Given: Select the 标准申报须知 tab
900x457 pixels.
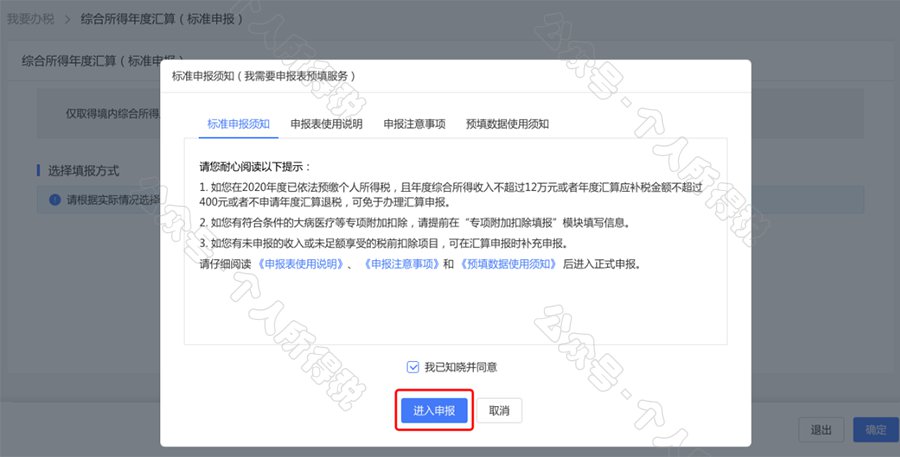Looking at the screenshot, I should [x=238, y=124].
